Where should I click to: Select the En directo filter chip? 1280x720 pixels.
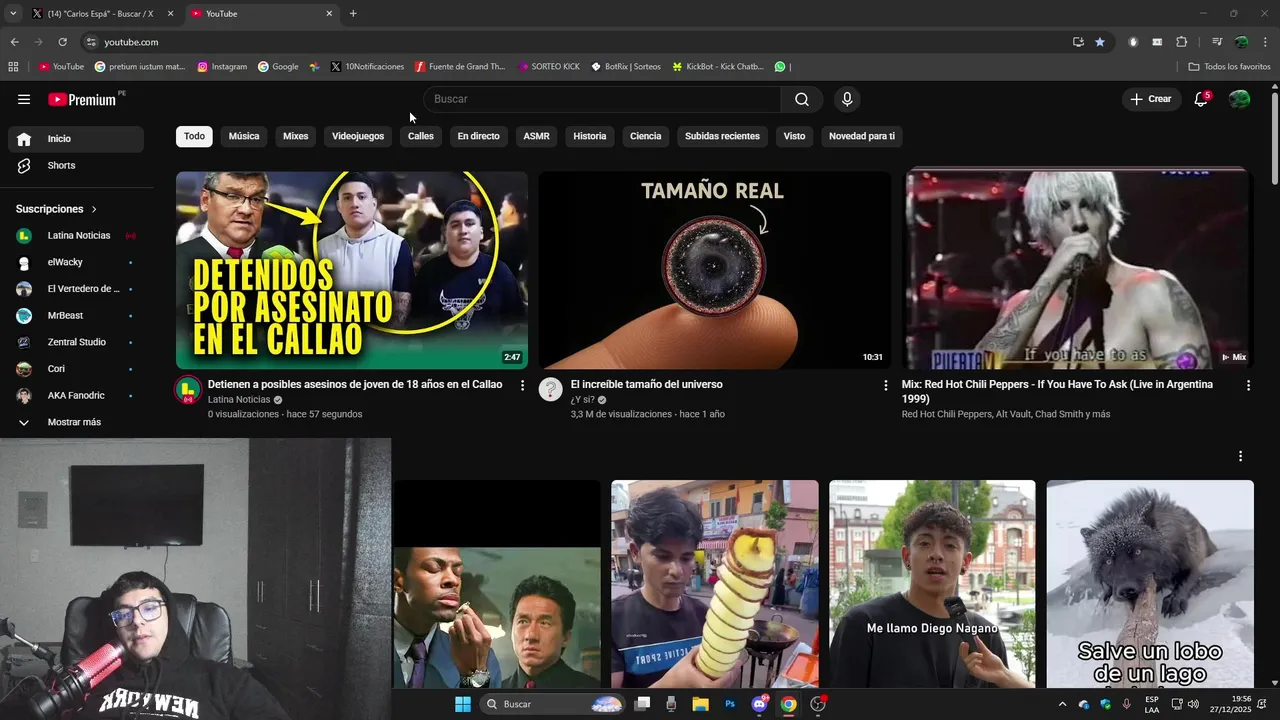pyautogui.click(x=478, y=136)
